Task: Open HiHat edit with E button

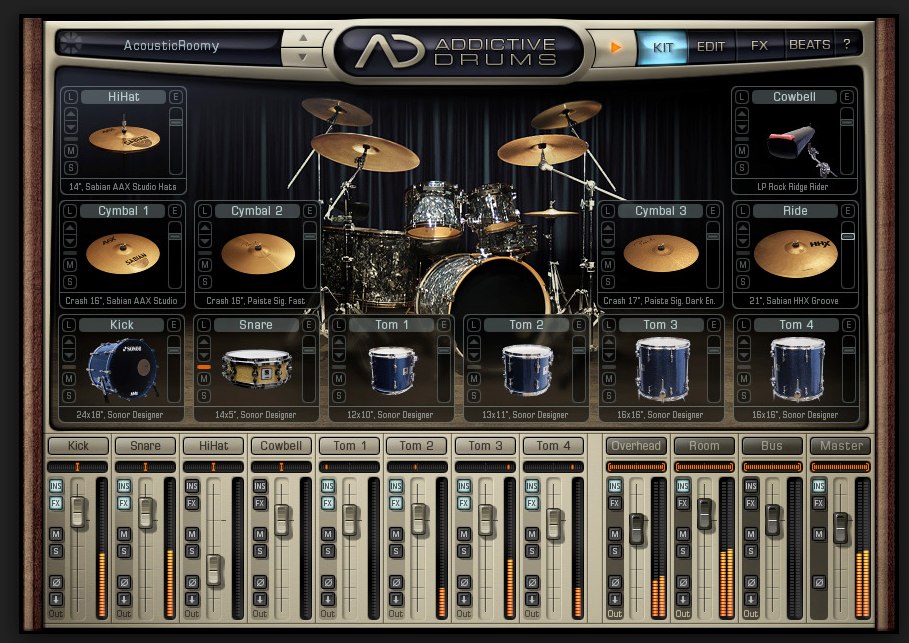Action: click(175, 97)
